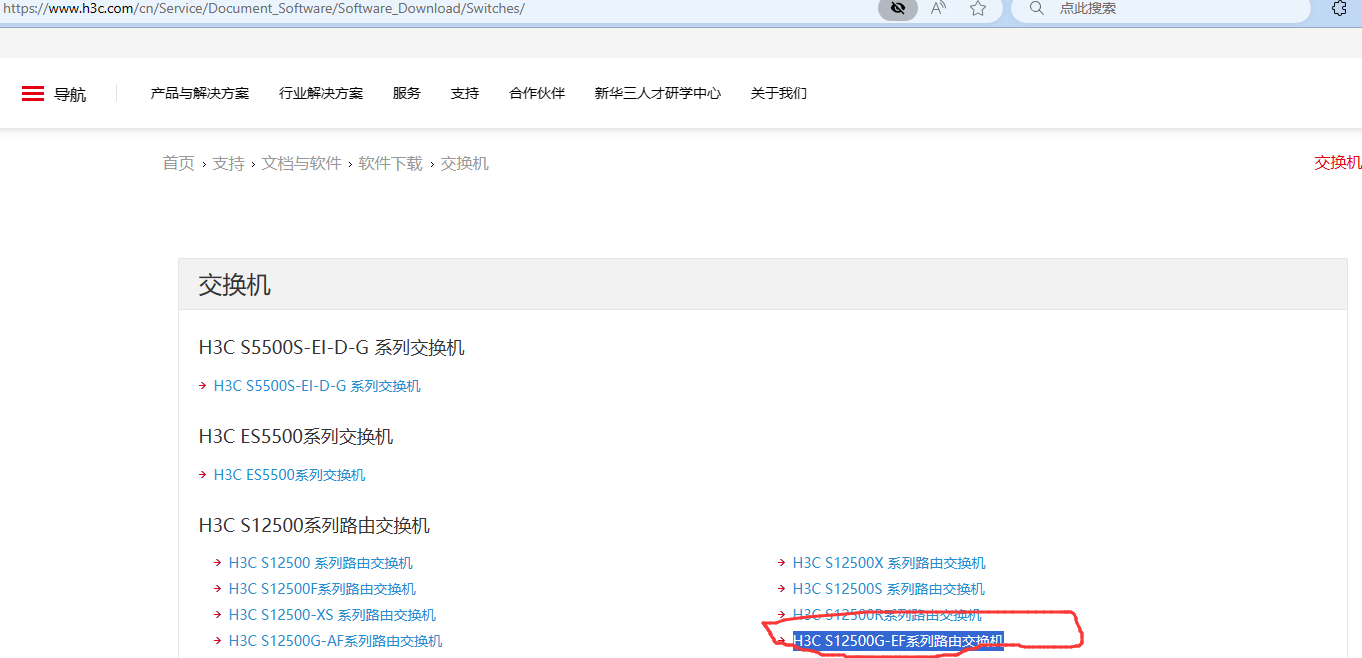Viewport: 1362px width, 658px height.
Task: Open H3C S12500F系列路由交换机 link
Action: (322, 589)
